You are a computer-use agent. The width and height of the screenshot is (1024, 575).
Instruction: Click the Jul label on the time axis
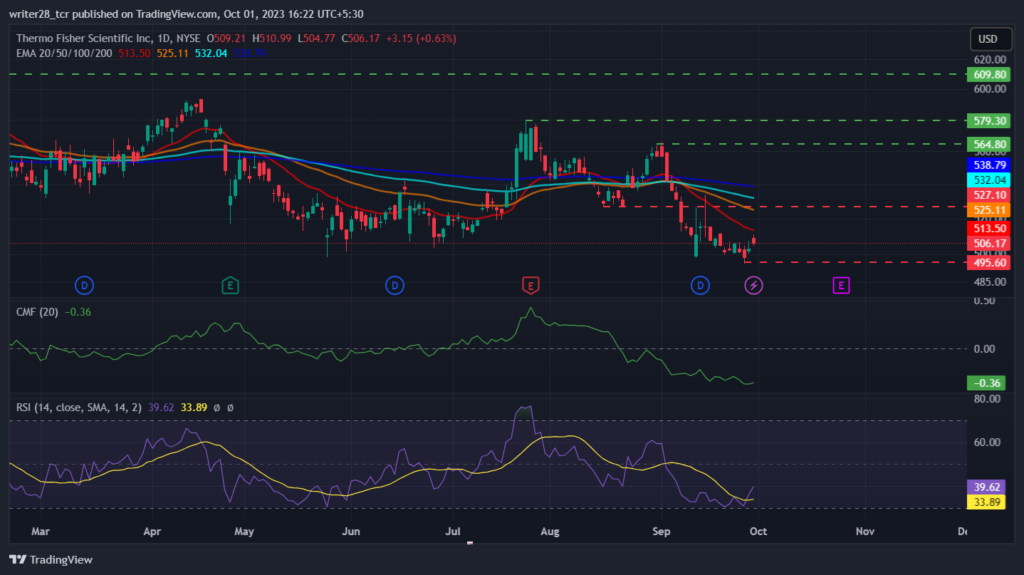pyautogui.click(x=453, y=532)
